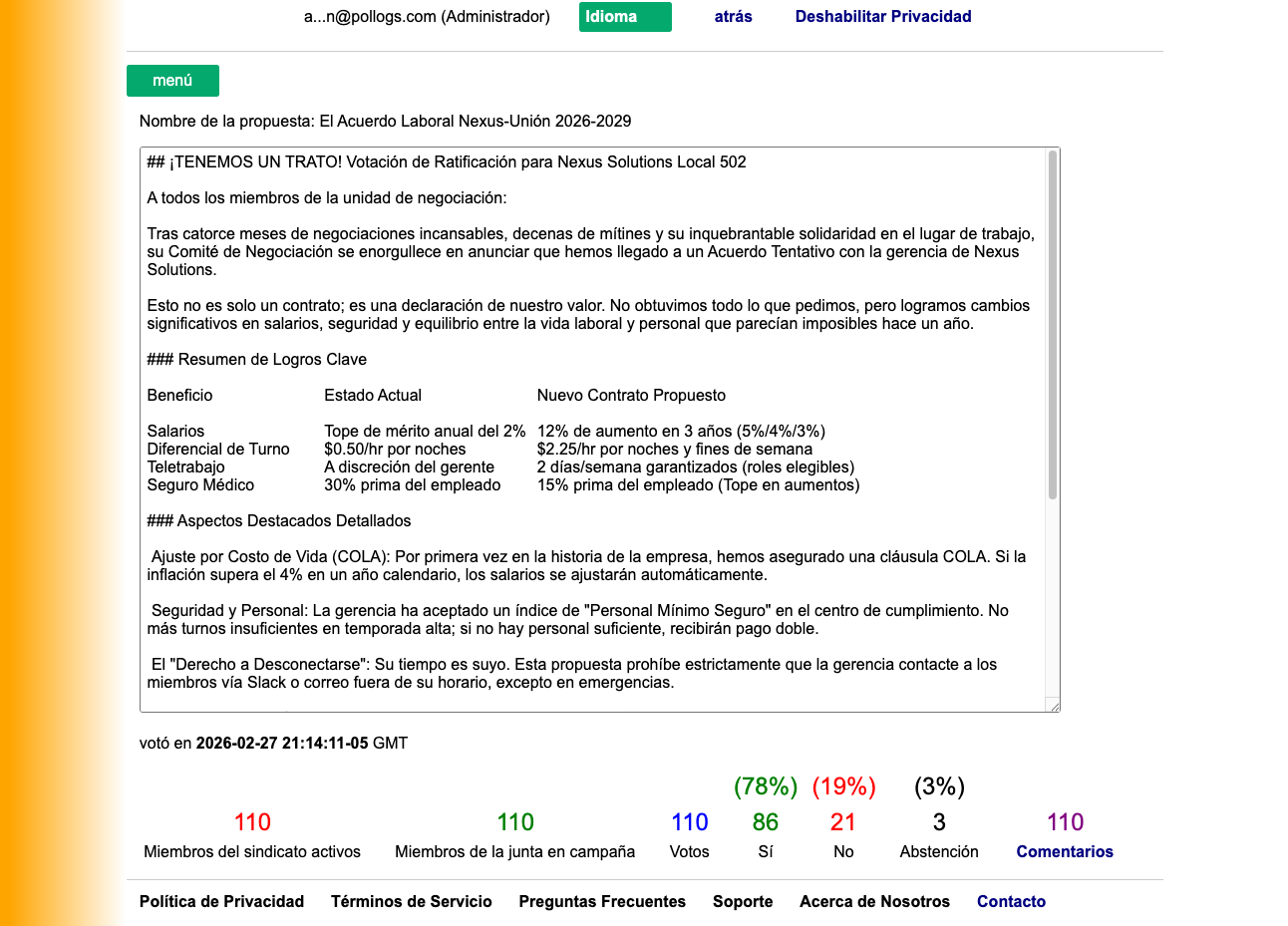Click the 'Votos' label
Image resolution: width=1288 pixels, height=926 pixels.
point(690,852)
